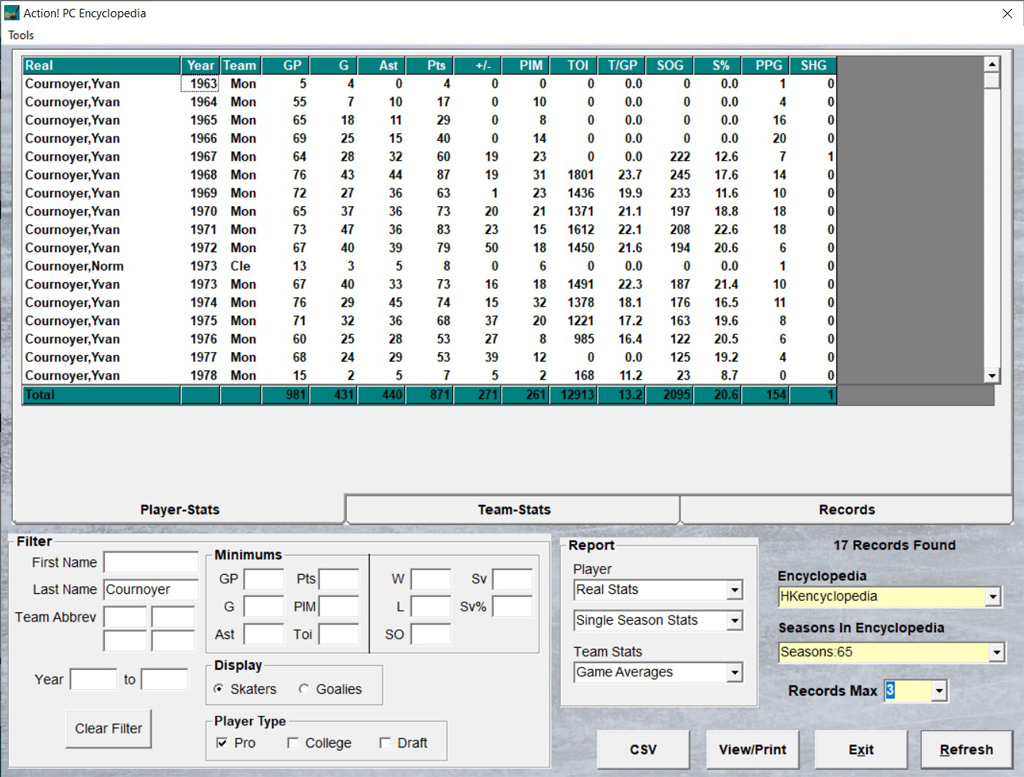Click the Action! PC Encyclopedia title bar icon
Viewport: 1024px width, 777px height.
[12, 13]
